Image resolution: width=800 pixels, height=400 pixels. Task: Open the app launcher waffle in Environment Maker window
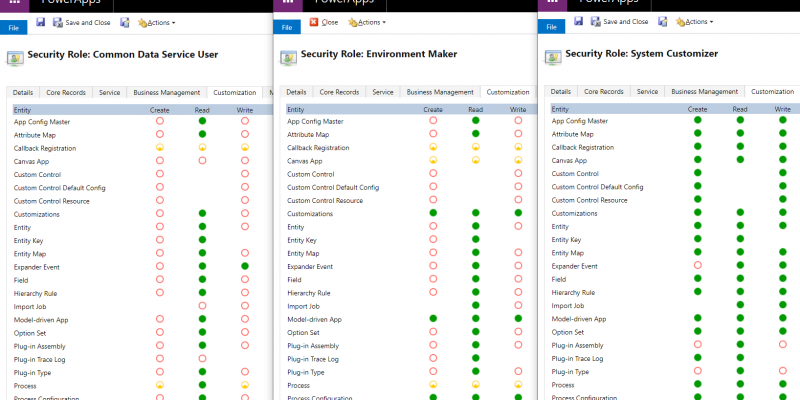pos(288,3)
